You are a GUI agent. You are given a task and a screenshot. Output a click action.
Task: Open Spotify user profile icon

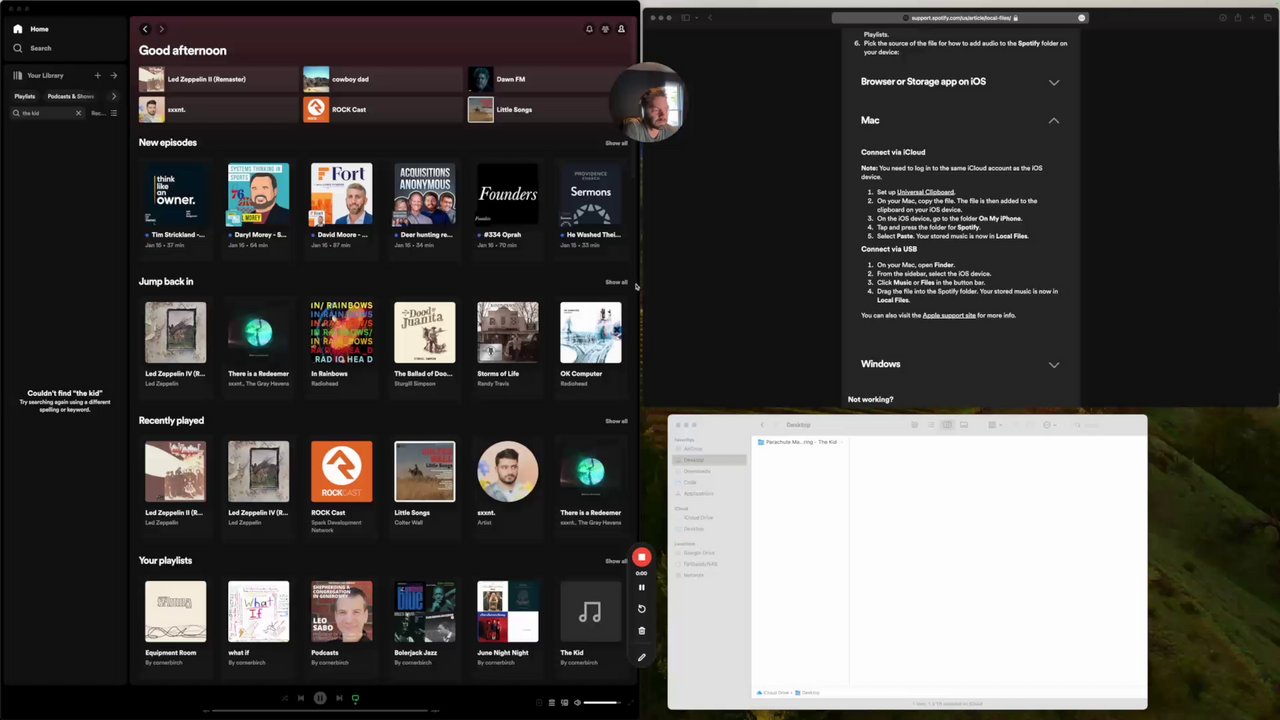621,29
